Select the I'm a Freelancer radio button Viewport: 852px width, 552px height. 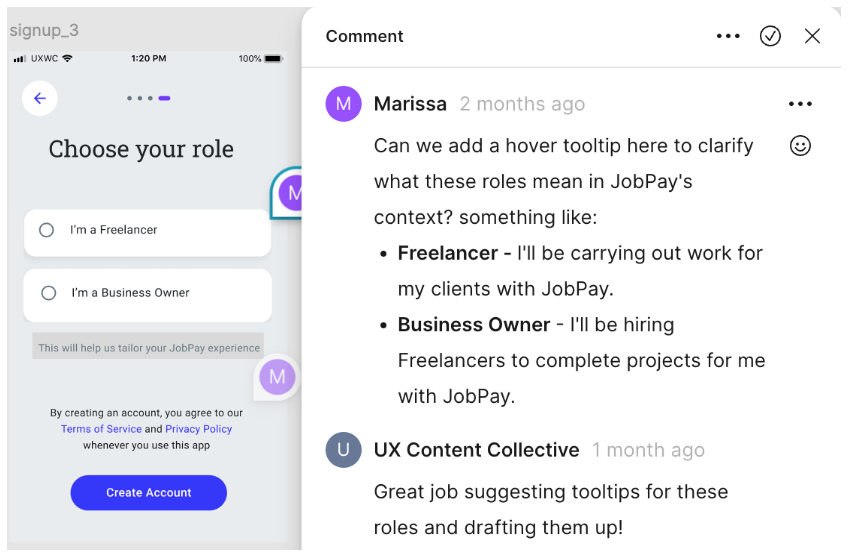pos(47,230)
